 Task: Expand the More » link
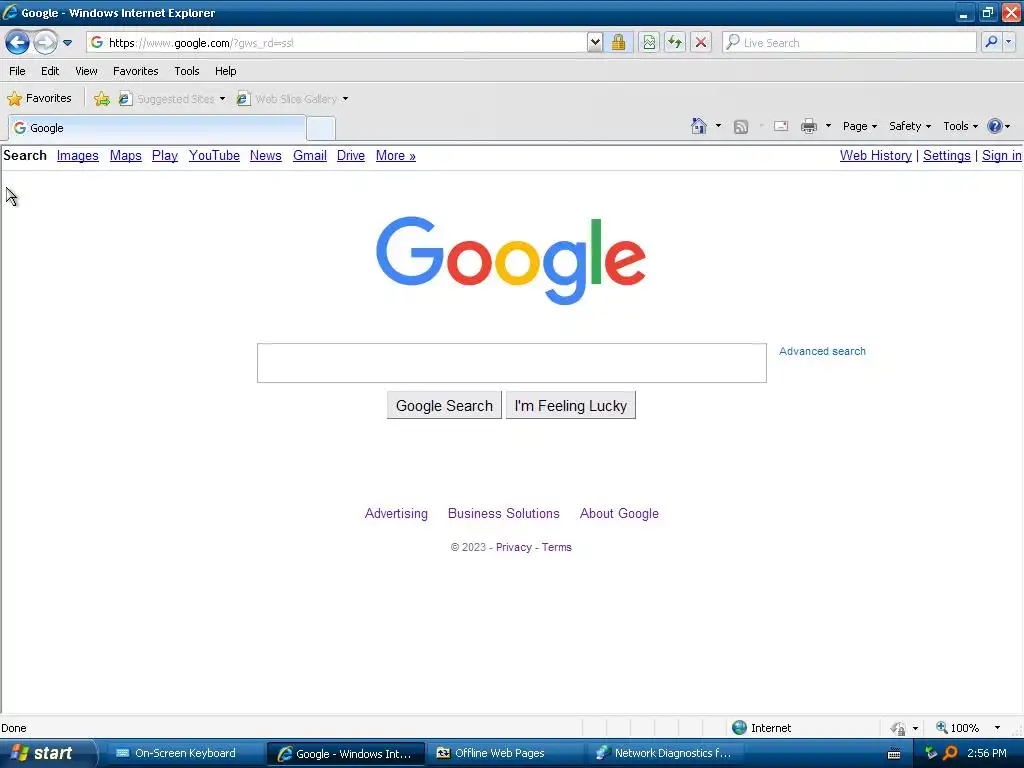tap(396, 155)
